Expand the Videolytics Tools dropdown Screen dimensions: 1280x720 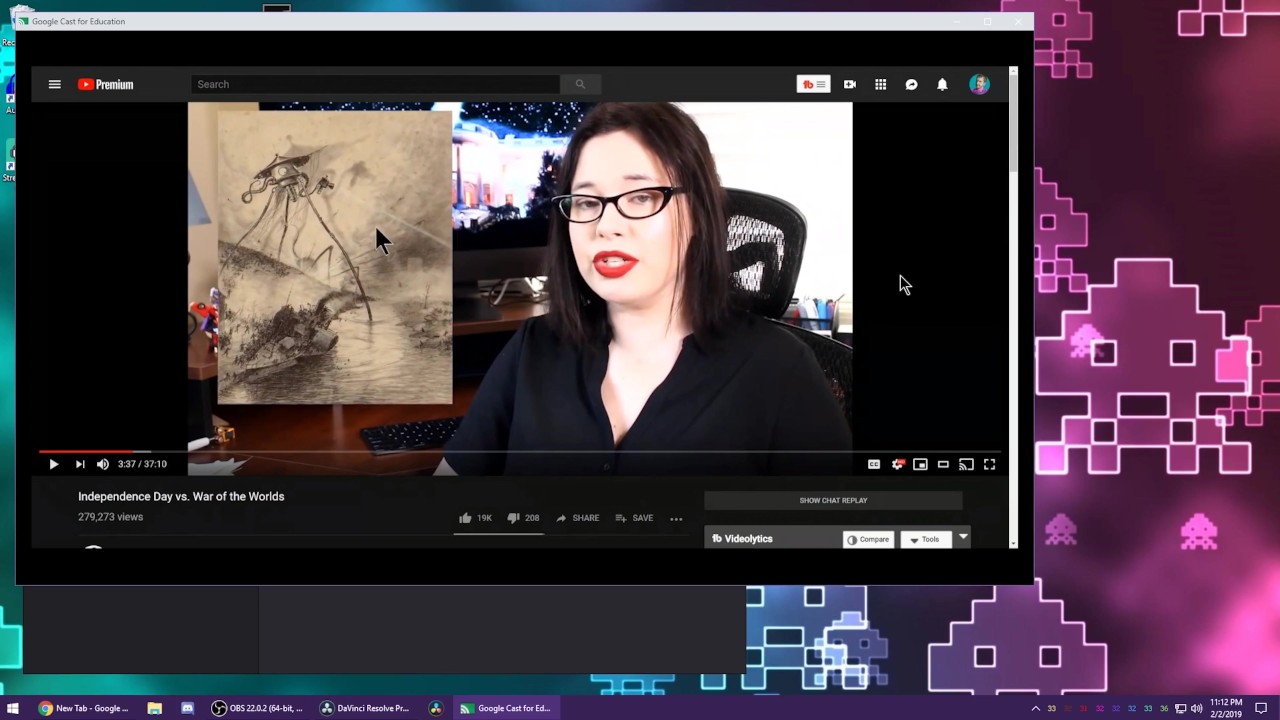(x=925, y=539)
